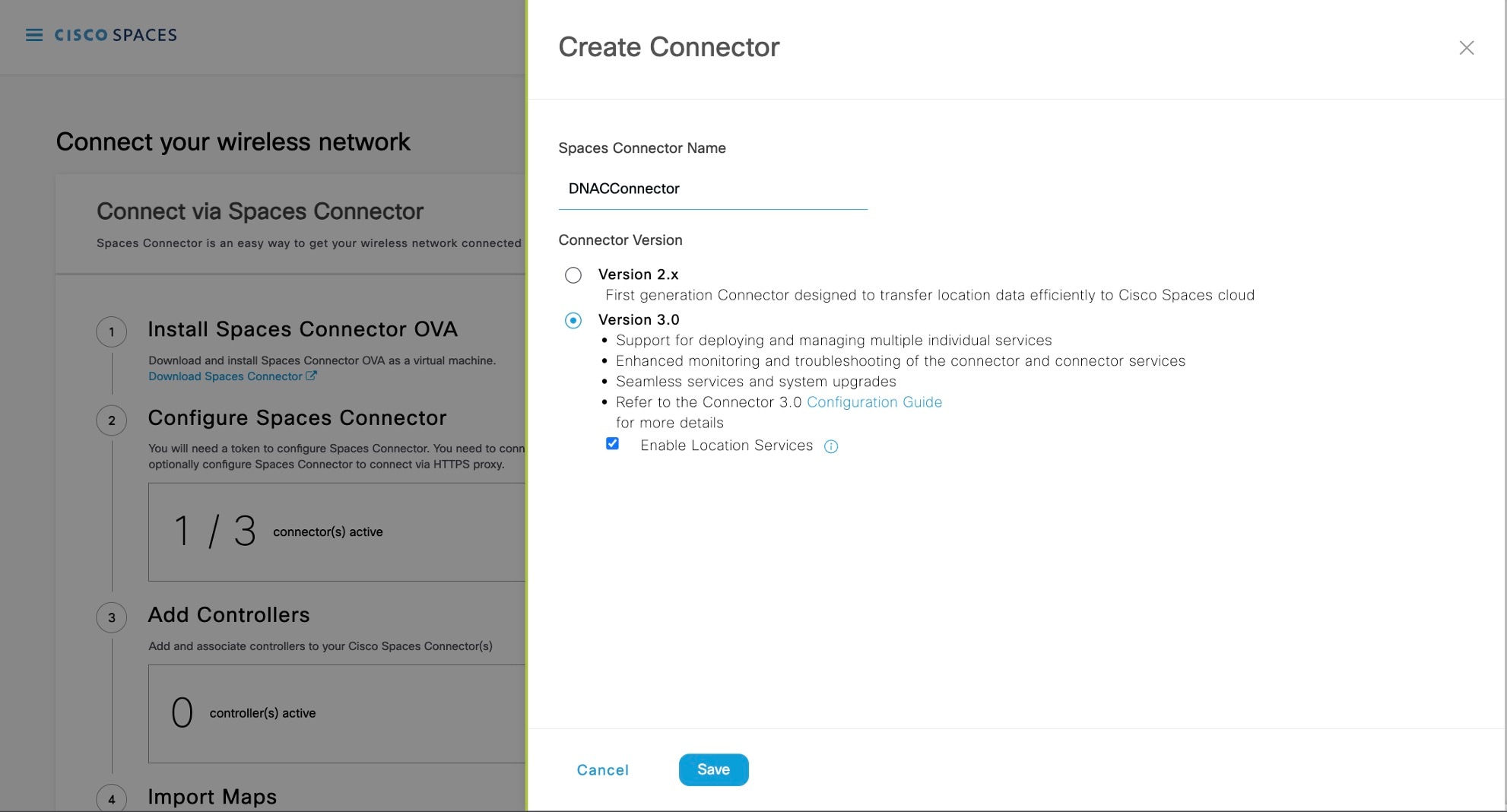Select the Version 3.0 radio button
This screenshot has width=1507, height=812.
coord(573,321)
